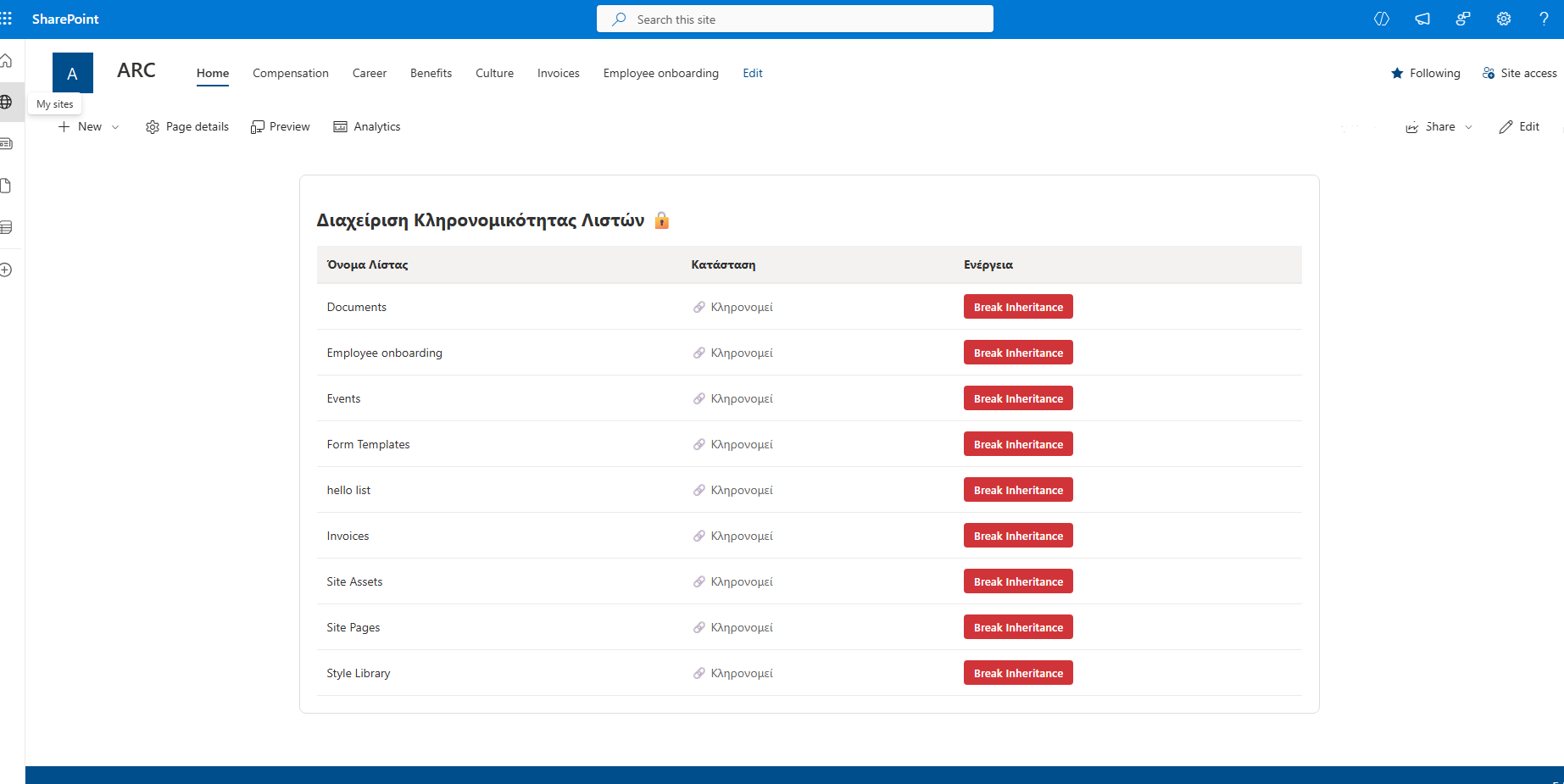Open the app launcher grid

pos(7,19)
